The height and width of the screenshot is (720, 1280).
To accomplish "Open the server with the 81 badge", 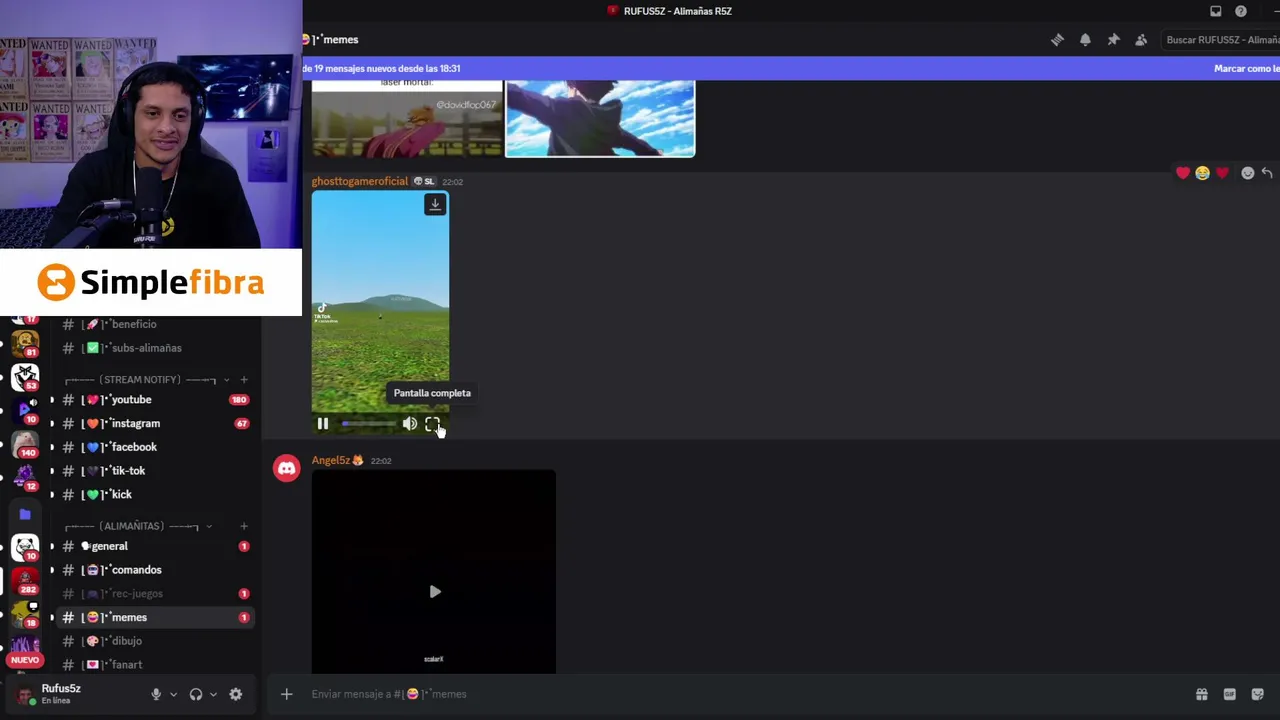I will click(25, 343).
